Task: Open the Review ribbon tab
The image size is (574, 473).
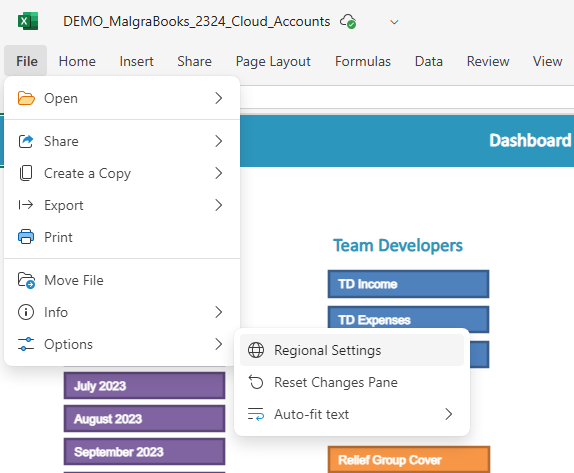Action: pos(488,61)
